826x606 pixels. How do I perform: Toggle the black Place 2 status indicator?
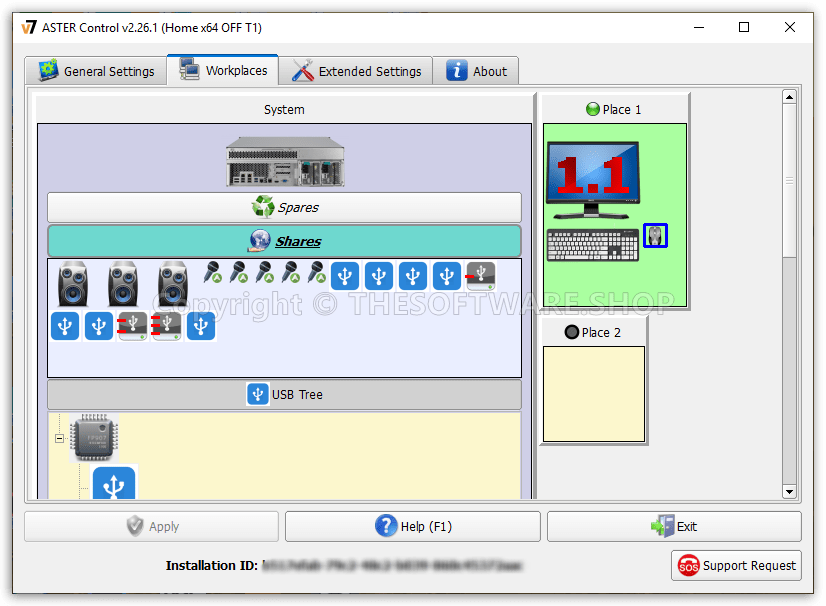point(572,332)
